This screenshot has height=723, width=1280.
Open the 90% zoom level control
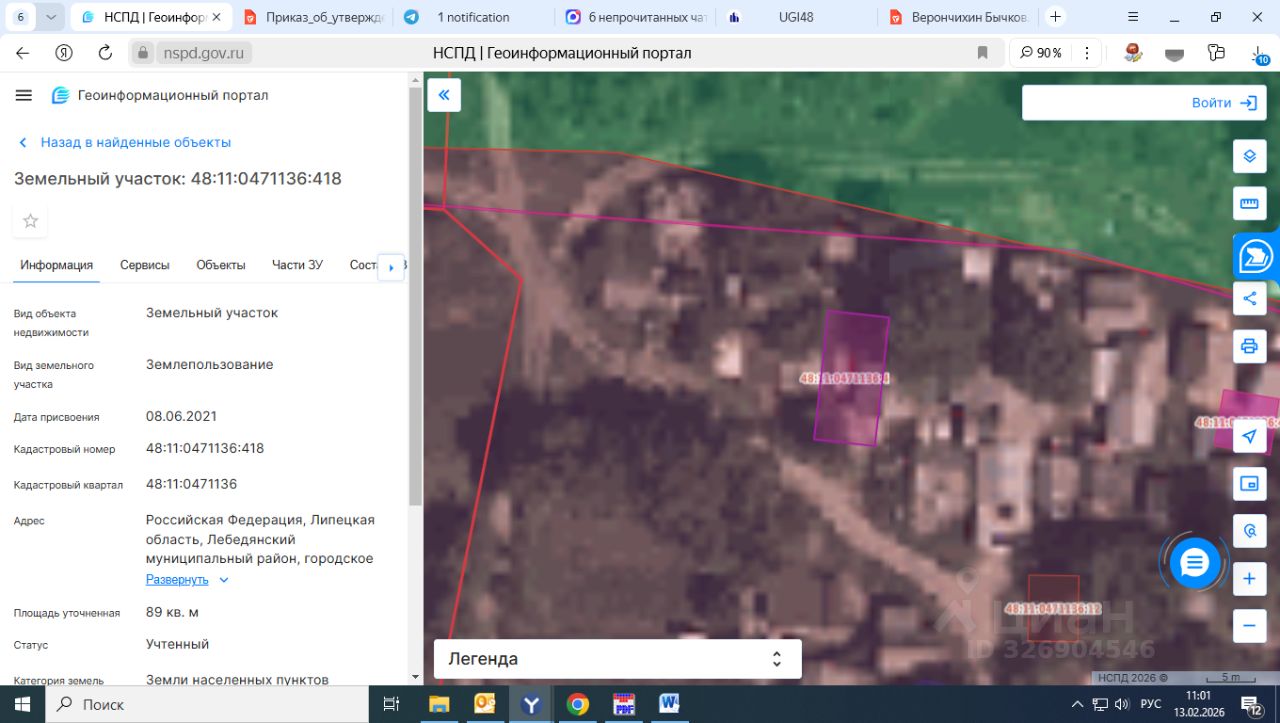(x=1039, y=53)
